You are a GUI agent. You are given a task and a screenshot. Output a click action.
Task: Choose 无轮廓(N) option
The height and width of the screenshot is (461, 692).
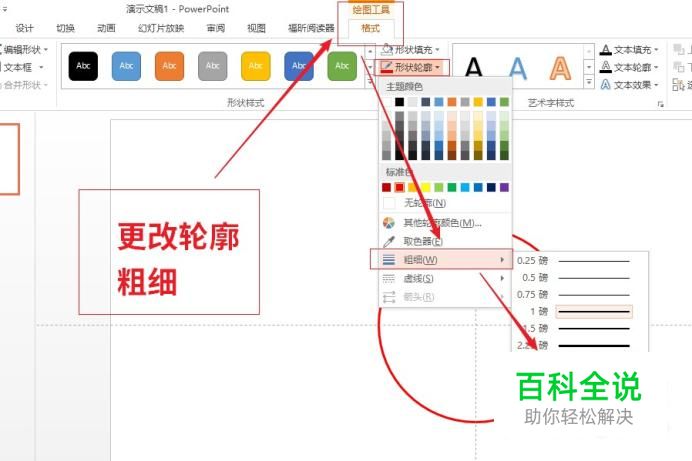point(445,203)
